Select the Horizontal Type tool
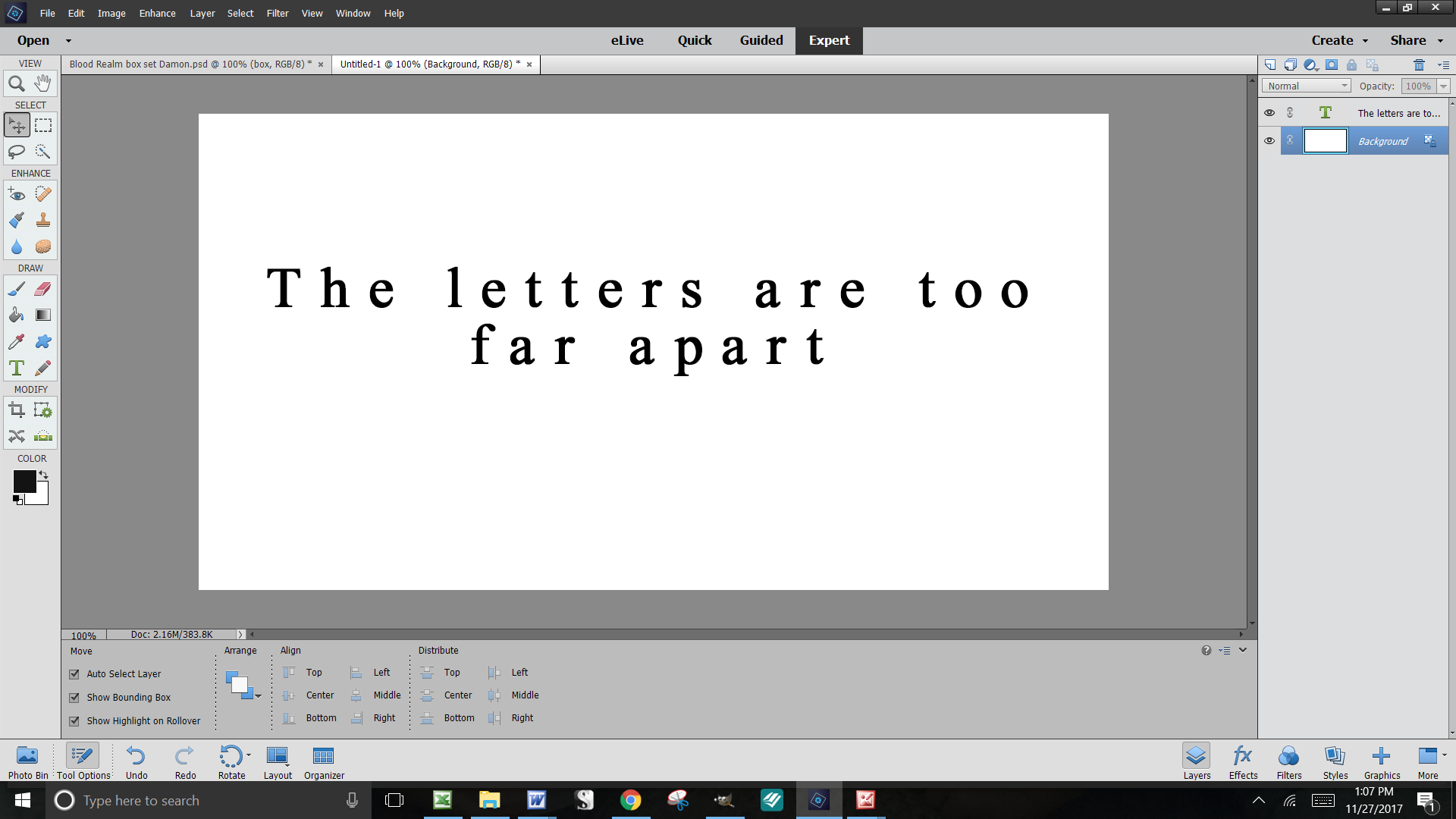The width and height of the screenshot is (1456, 819). (17, 369)
